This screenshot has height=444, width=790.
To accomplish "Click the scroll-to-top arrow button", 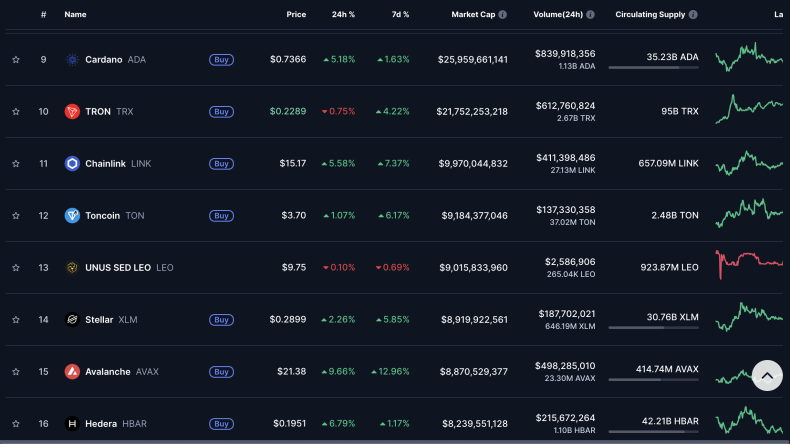I will [x=767, y=375].
